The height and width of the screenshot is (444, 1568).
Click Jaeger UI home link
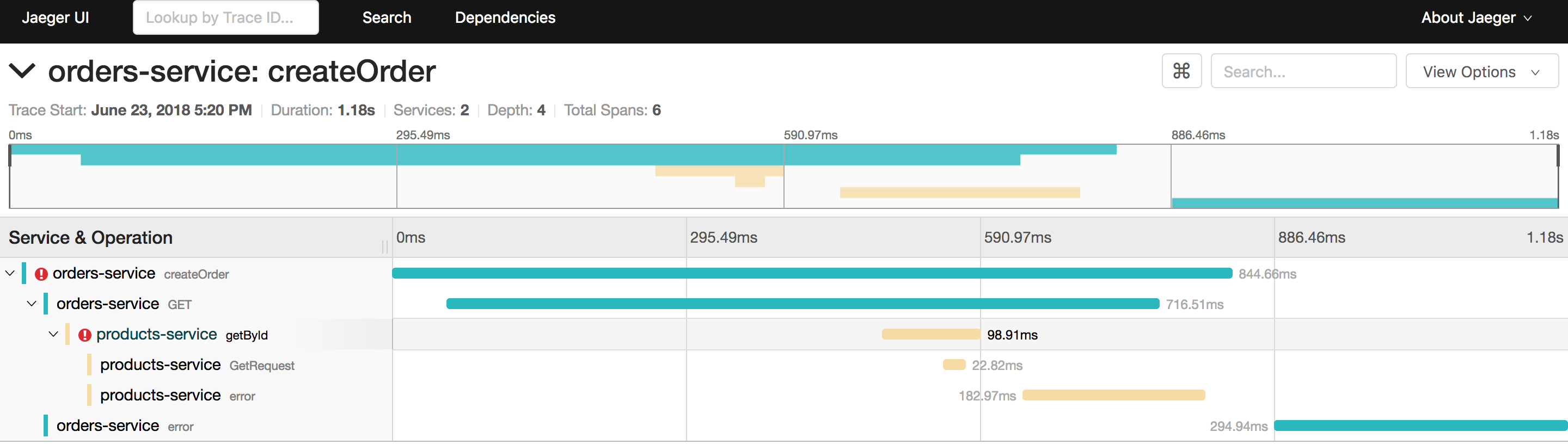[x=56, y=17]
